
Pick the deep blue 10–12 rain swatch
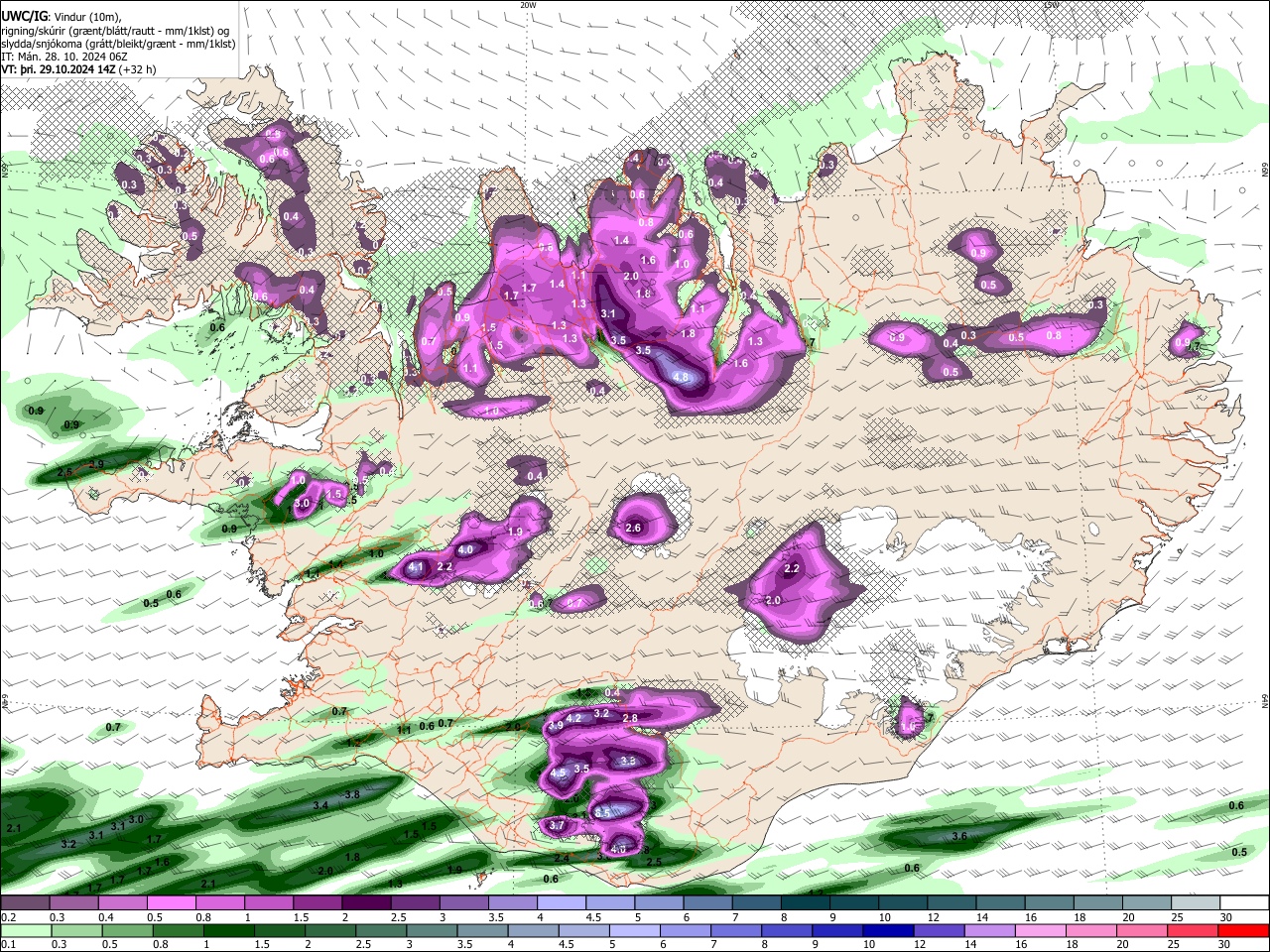(886, 930)
